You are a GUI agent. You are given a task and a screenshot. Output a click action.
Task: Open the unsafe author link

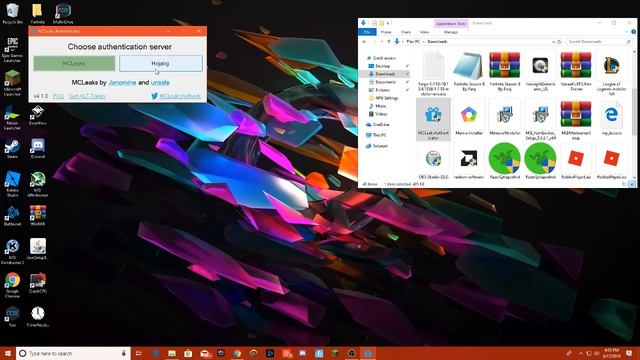pos(160,82)
